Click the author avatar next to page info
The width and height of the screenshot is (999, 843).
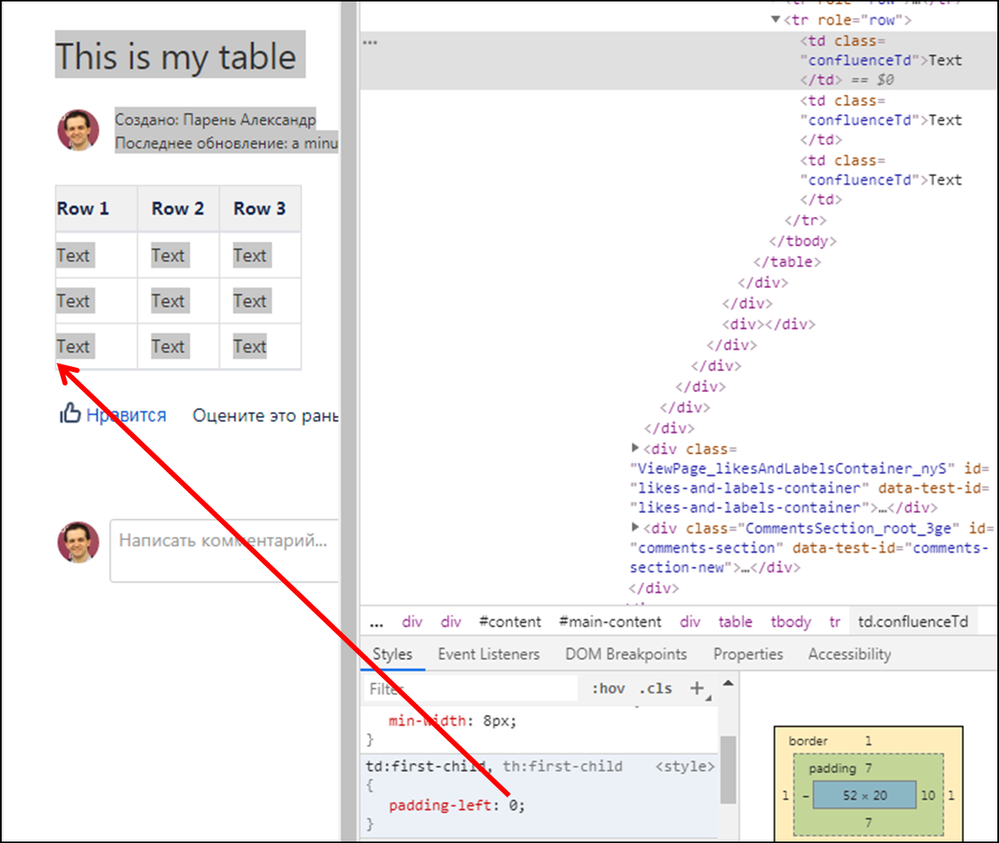[78, 130]
